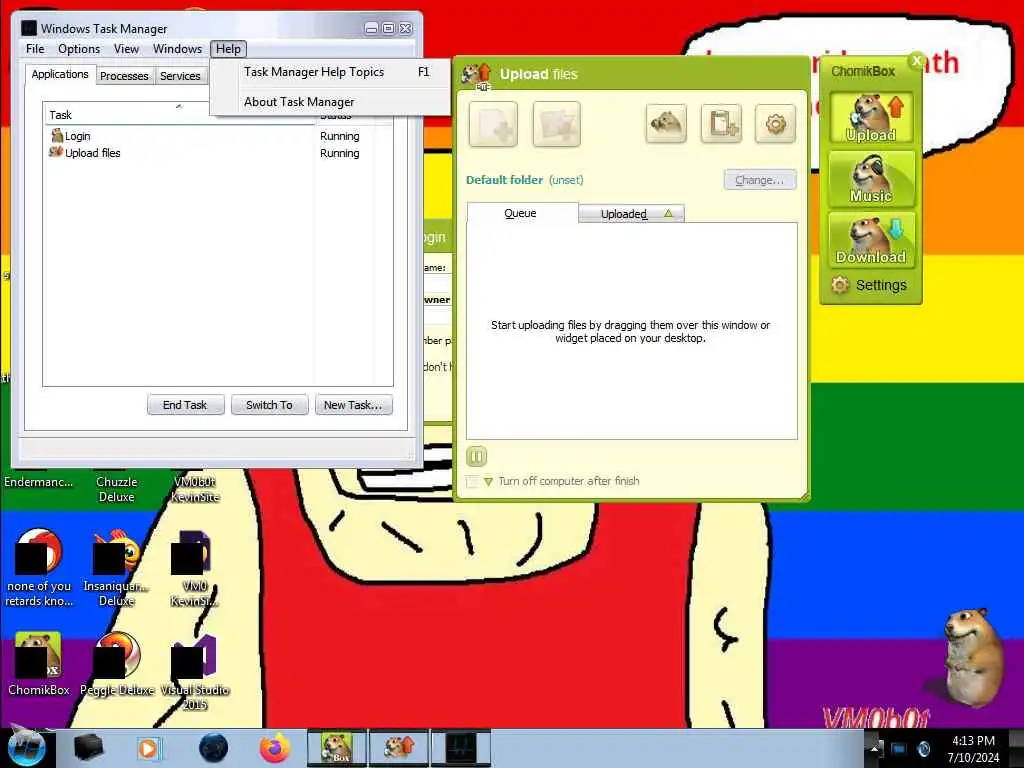Viewport: 1024px width, 768px height.
Task: Enable Turn off computer after finish checkbox
Action: (x=472, y=481)
